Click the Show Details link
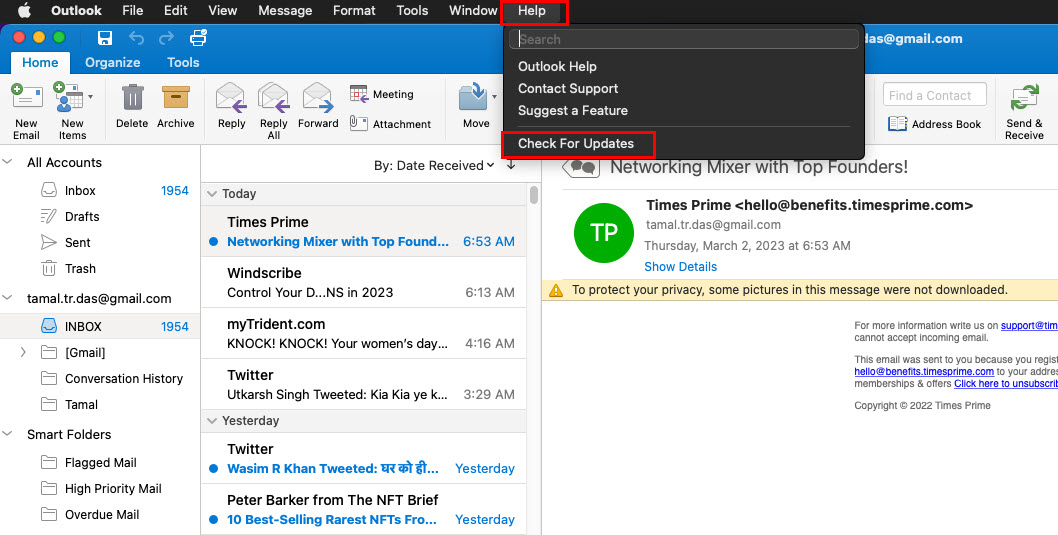This screenshot has height=535, width=1058. click(680, 267)
